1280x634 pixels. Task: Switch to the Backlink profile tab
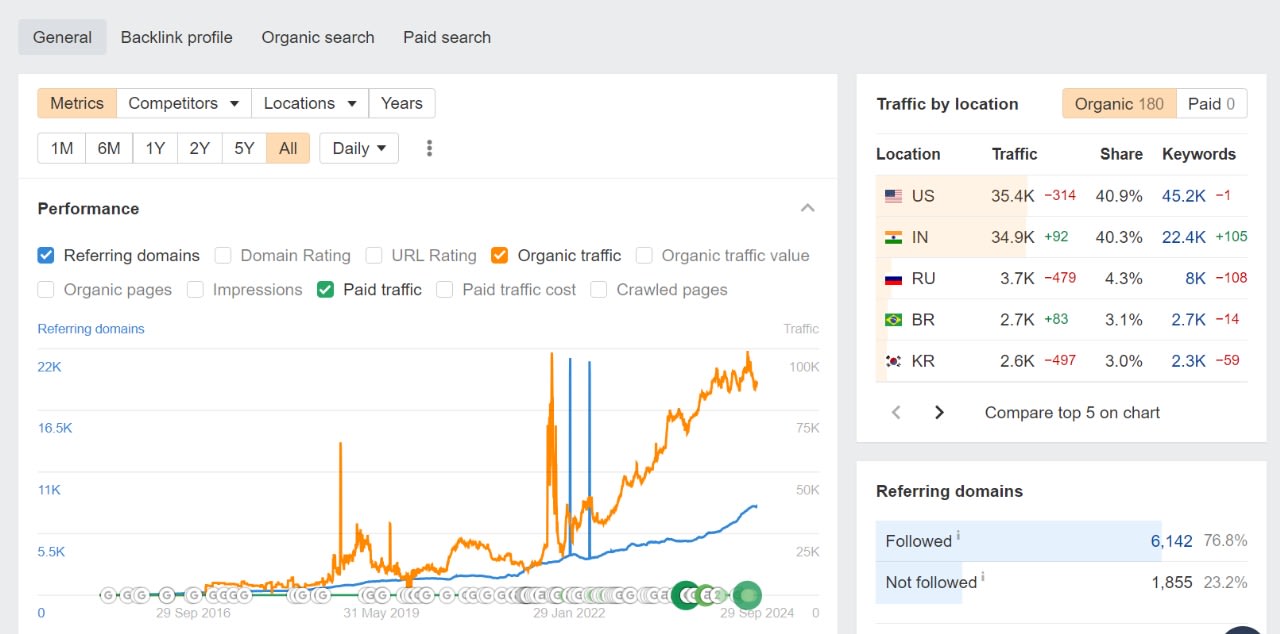[x=176, y=37]
